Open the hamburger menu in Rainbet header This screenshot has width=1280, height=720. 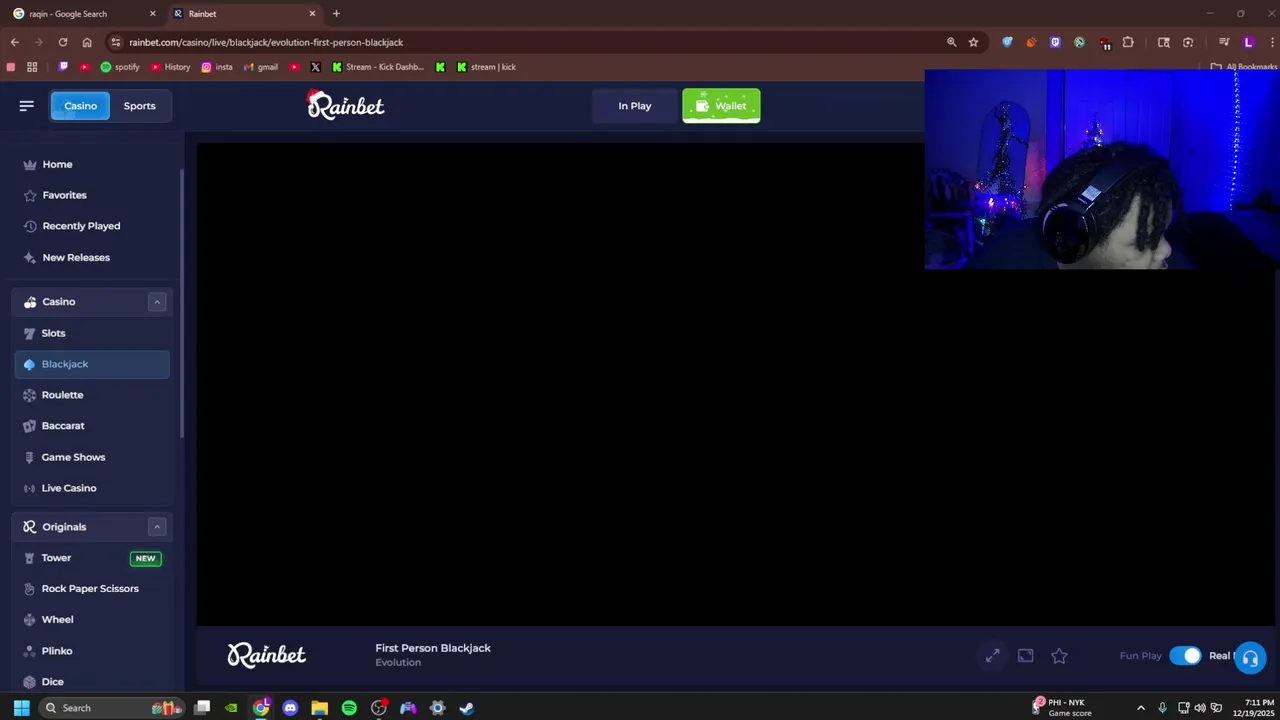27,106
